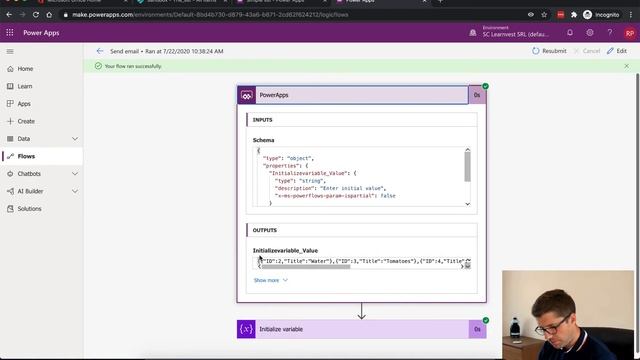Click the Learn book icon
Image resolution: width=640 pixels, height=360 pixels.
point(10,86)
